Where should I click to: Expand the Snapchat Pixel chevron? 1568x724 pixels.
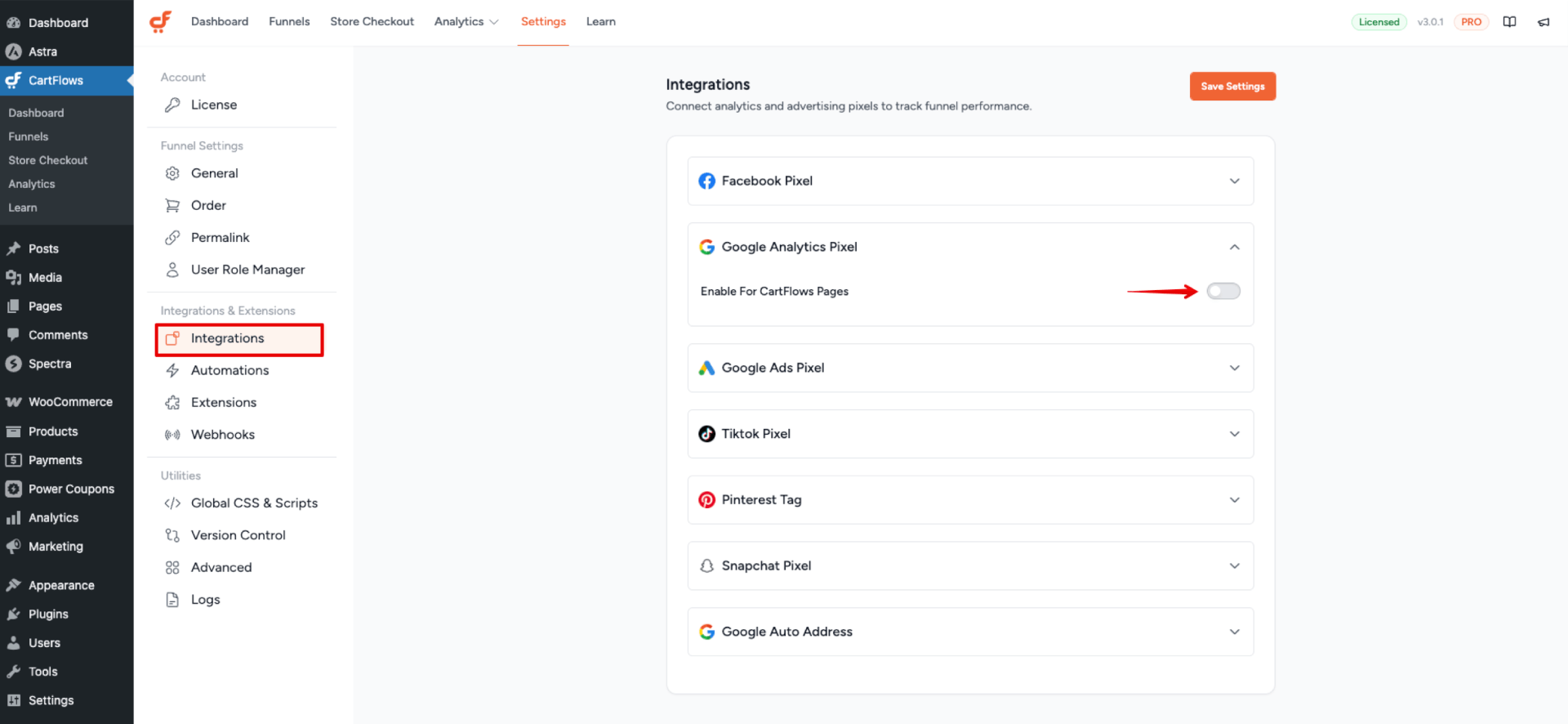(x=1234, y=565)
